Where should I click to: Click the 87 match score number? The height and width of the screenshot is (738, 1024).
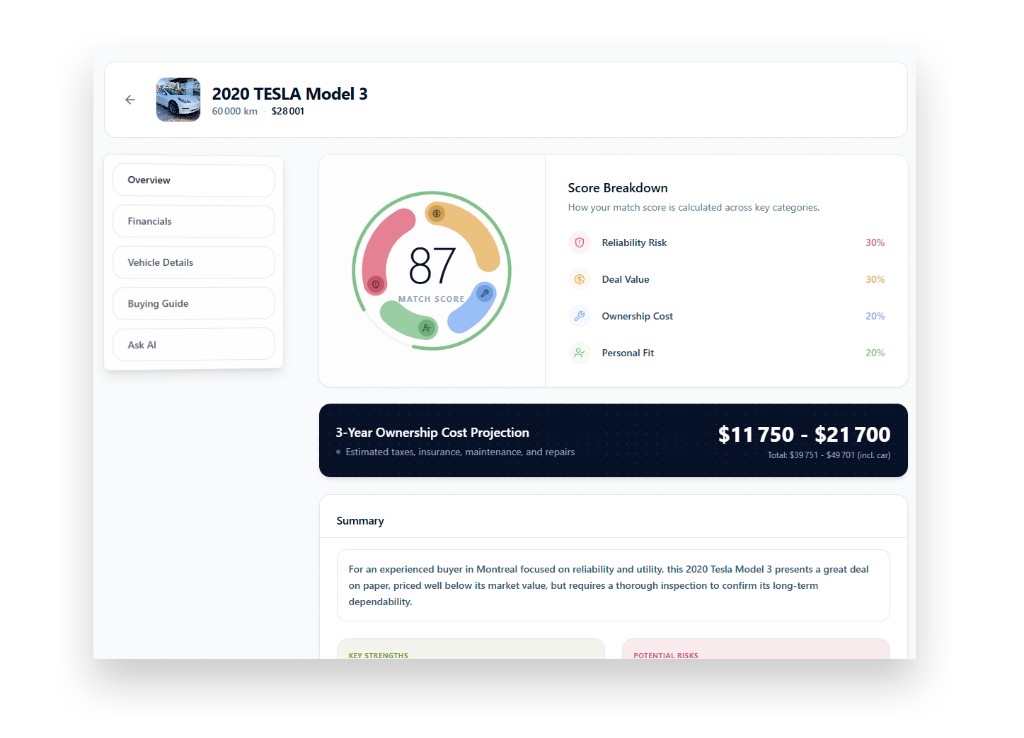pyautogui.click(x=432, y=267)
